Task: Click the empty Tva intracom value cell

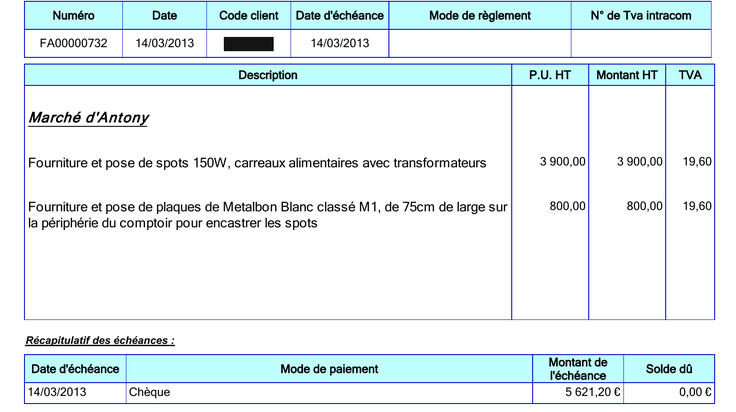Action: (x=641, y=43)
